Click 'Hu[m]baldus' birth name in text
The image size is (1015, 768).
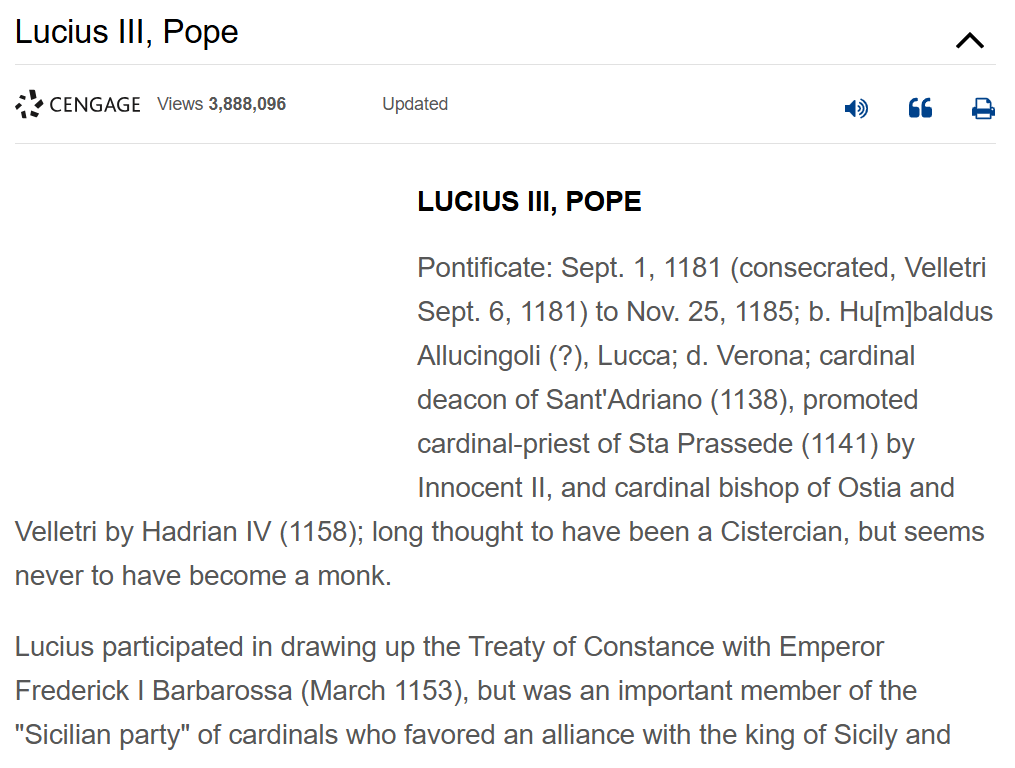[x=915, y=311]
